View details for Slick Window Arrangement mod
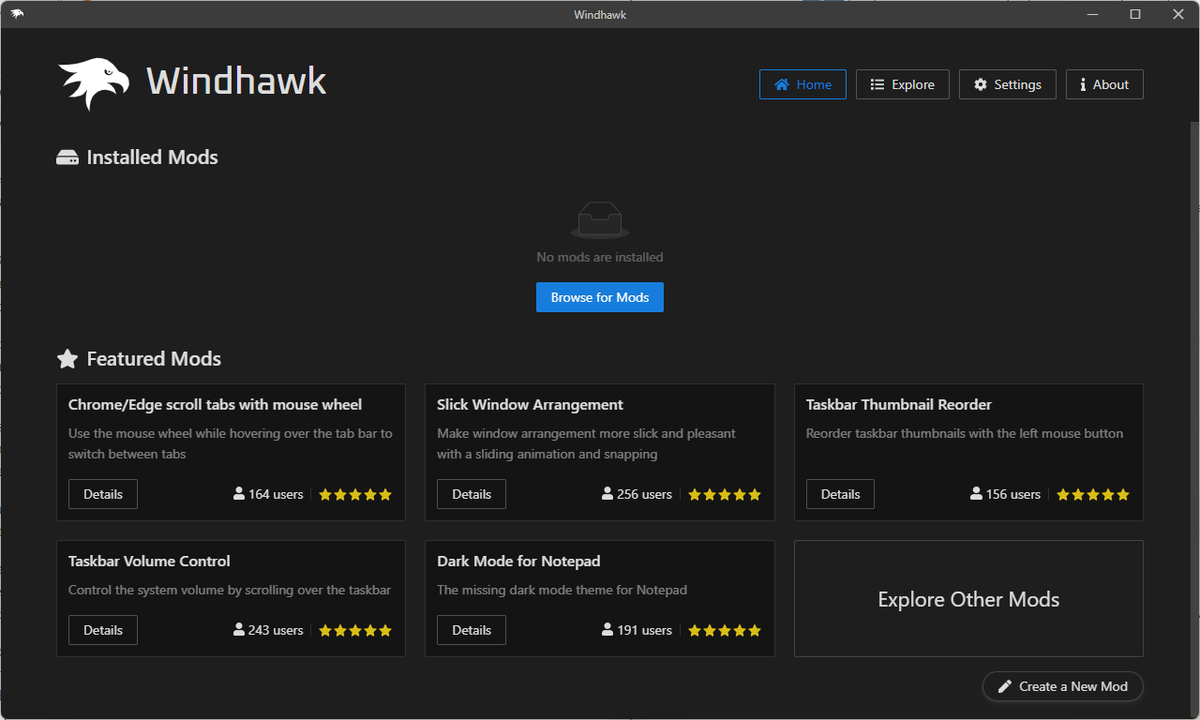 (471, 494)
